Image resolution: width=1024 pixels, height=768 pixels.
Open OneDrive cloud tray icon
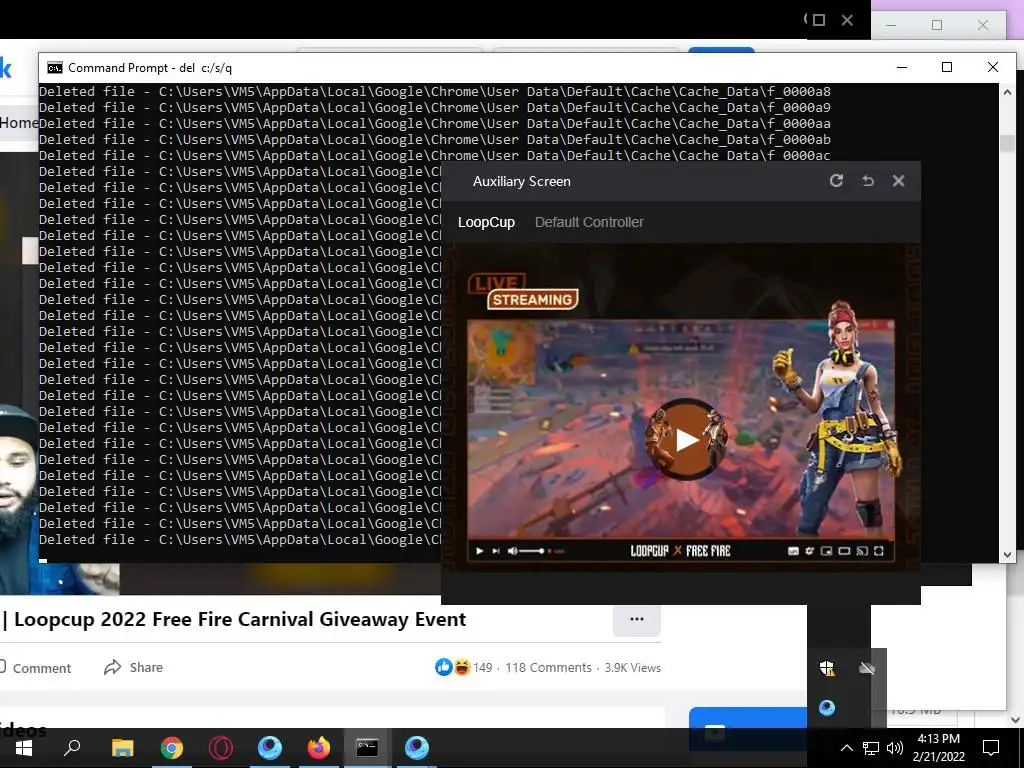point(867,668)
